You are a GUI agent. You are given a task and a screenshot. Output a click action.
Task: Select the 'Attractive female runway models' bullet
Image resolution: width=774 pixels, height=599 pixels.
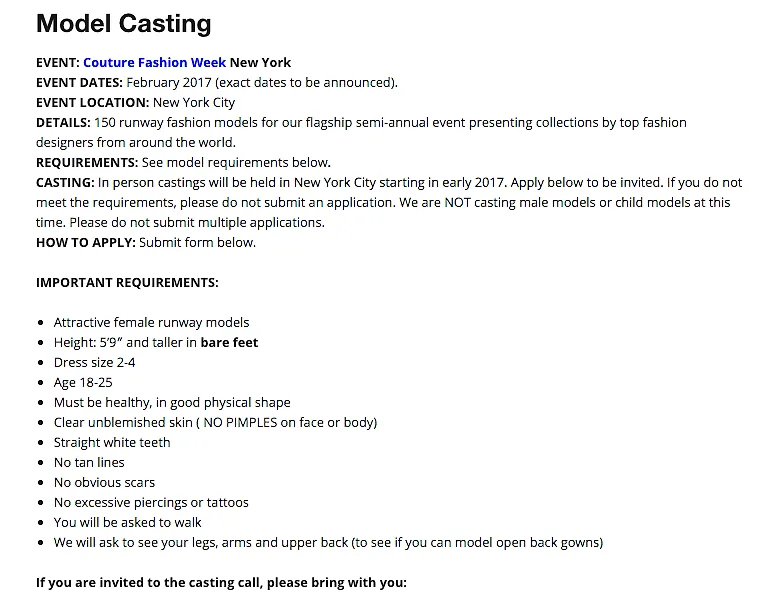click(x=152, y=322)
